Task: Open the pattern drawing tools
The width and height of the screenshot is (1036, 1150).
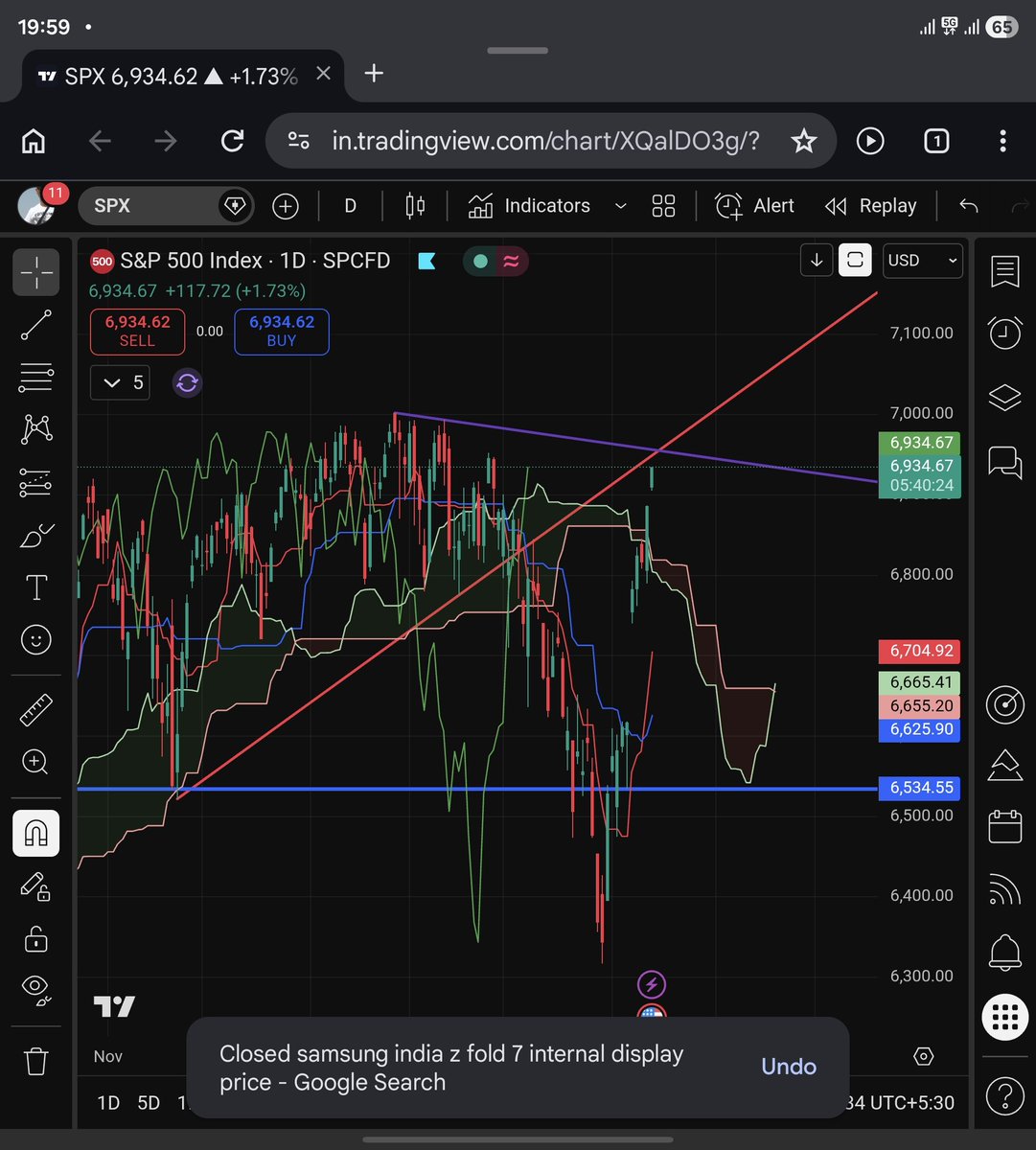Action: click(x=35, y=429)
